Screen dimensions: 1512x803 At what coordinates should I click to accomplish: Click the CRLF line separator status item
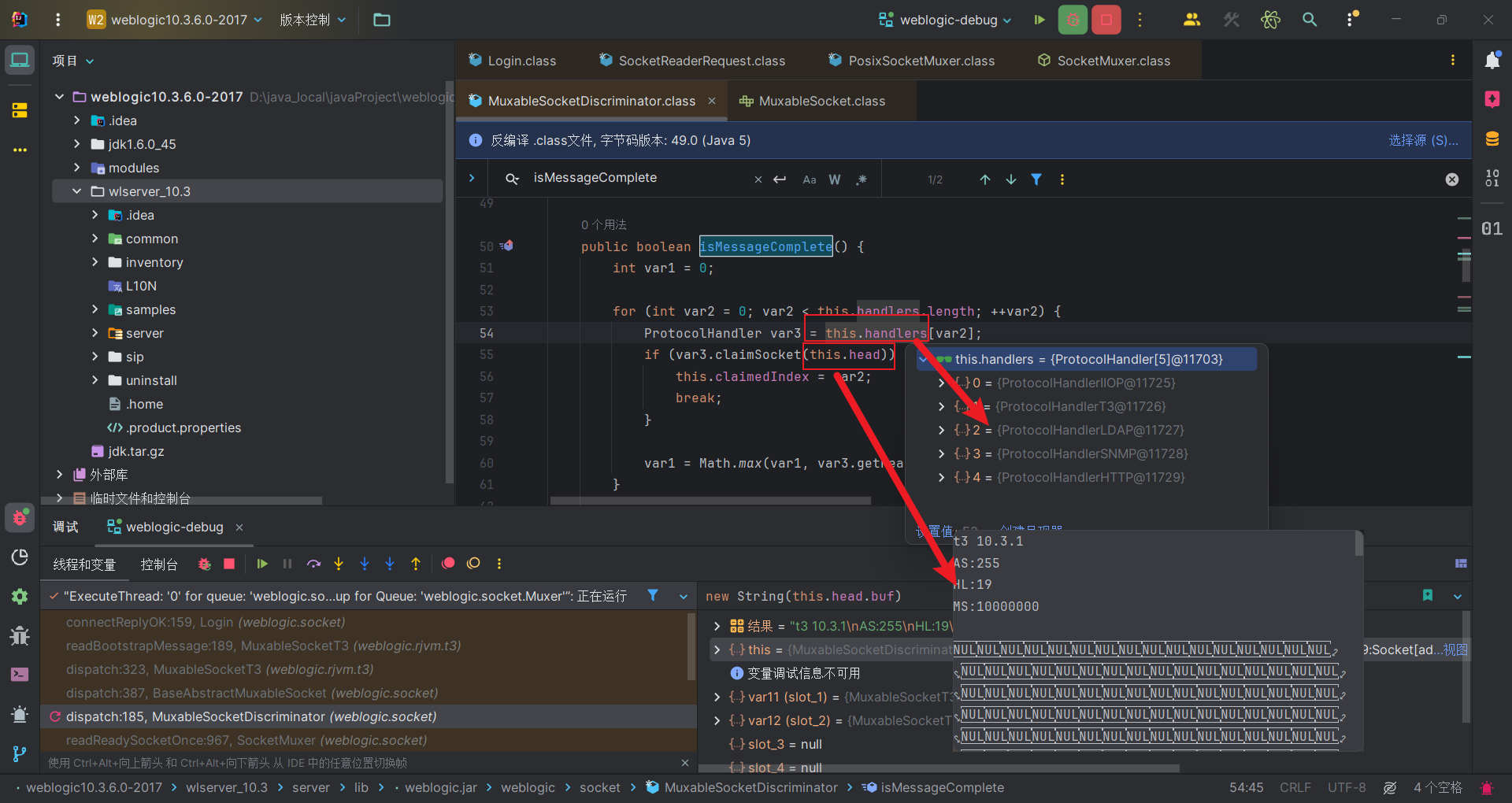(1295, 787)
